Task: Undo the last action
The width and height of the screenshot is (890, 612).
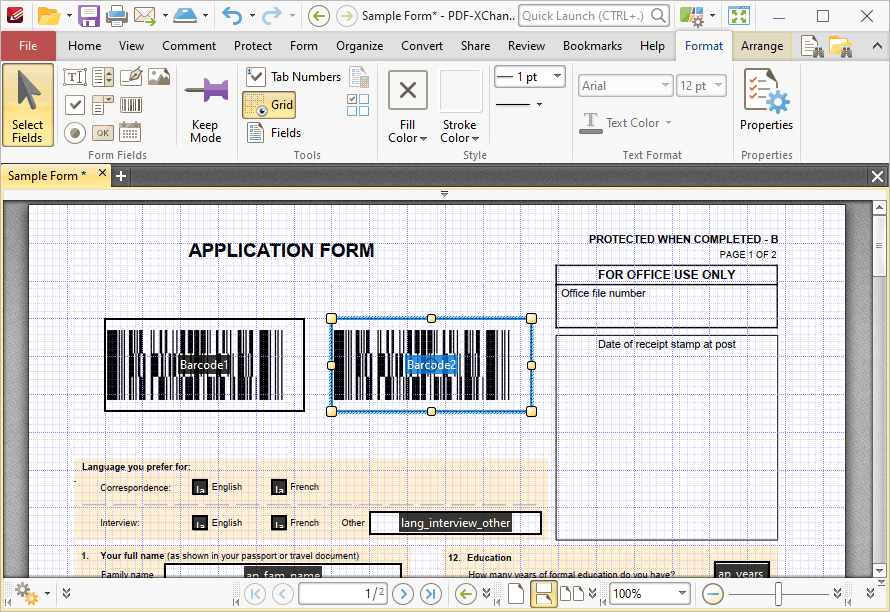Action: [232, 16]
